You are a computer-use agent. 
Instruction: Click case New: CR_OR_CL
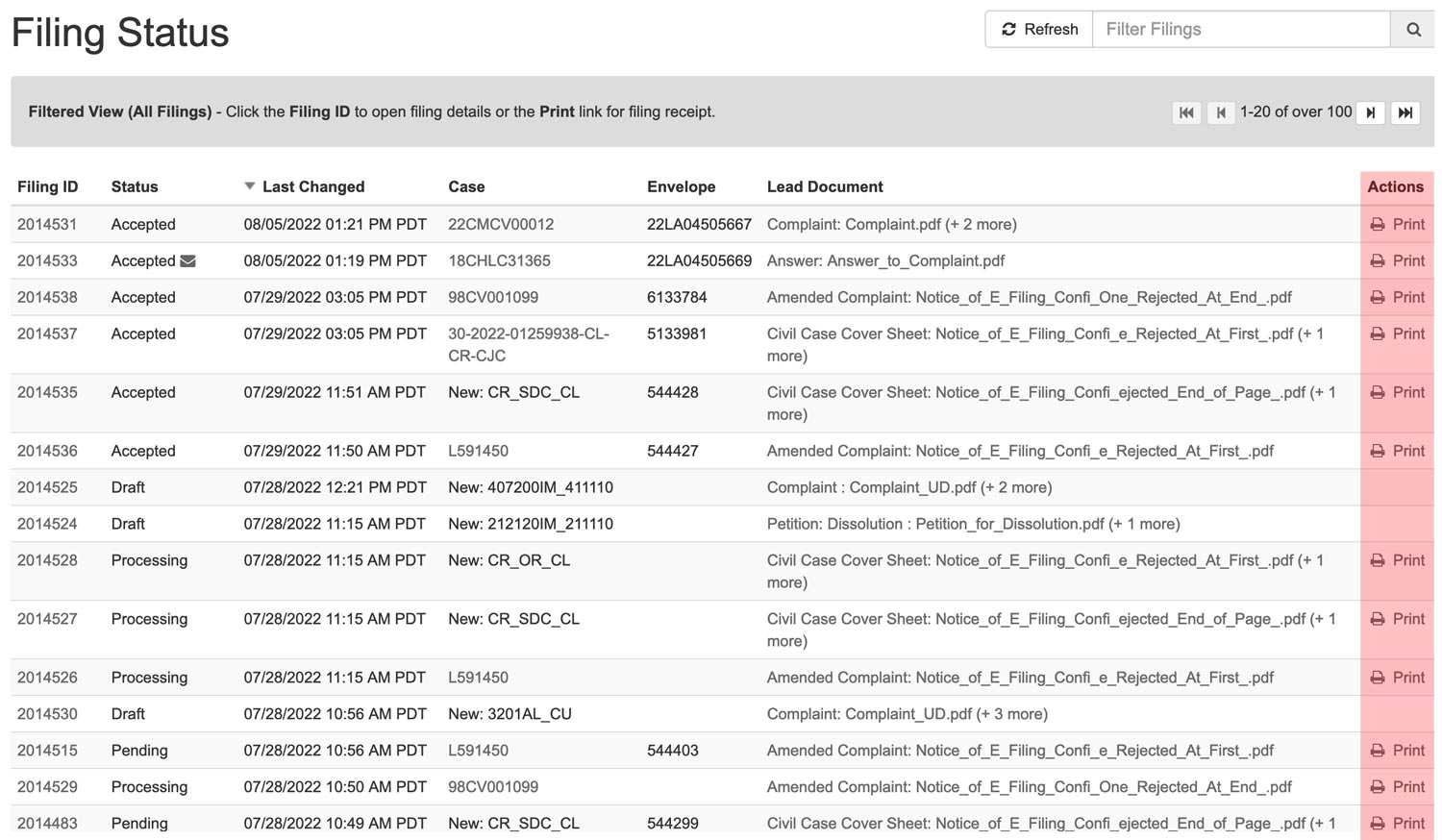click(x=509, y=560)
